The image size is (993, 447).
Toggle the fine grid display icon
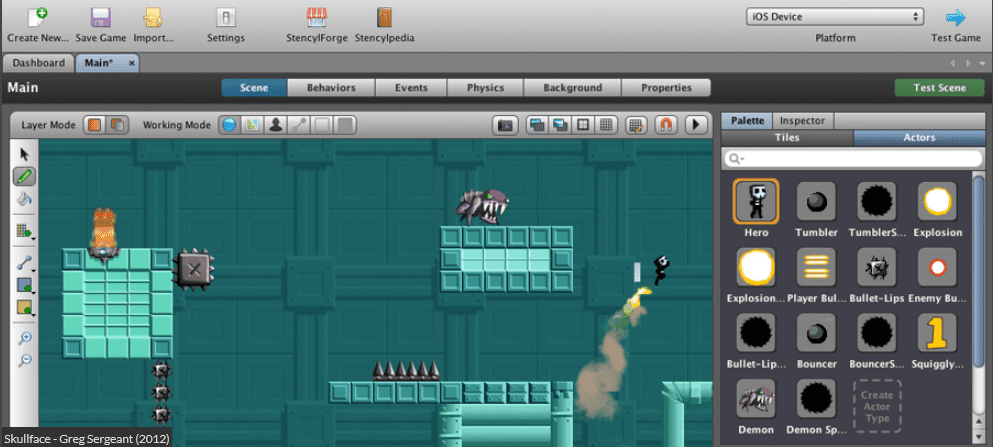(x=605, y=125)
